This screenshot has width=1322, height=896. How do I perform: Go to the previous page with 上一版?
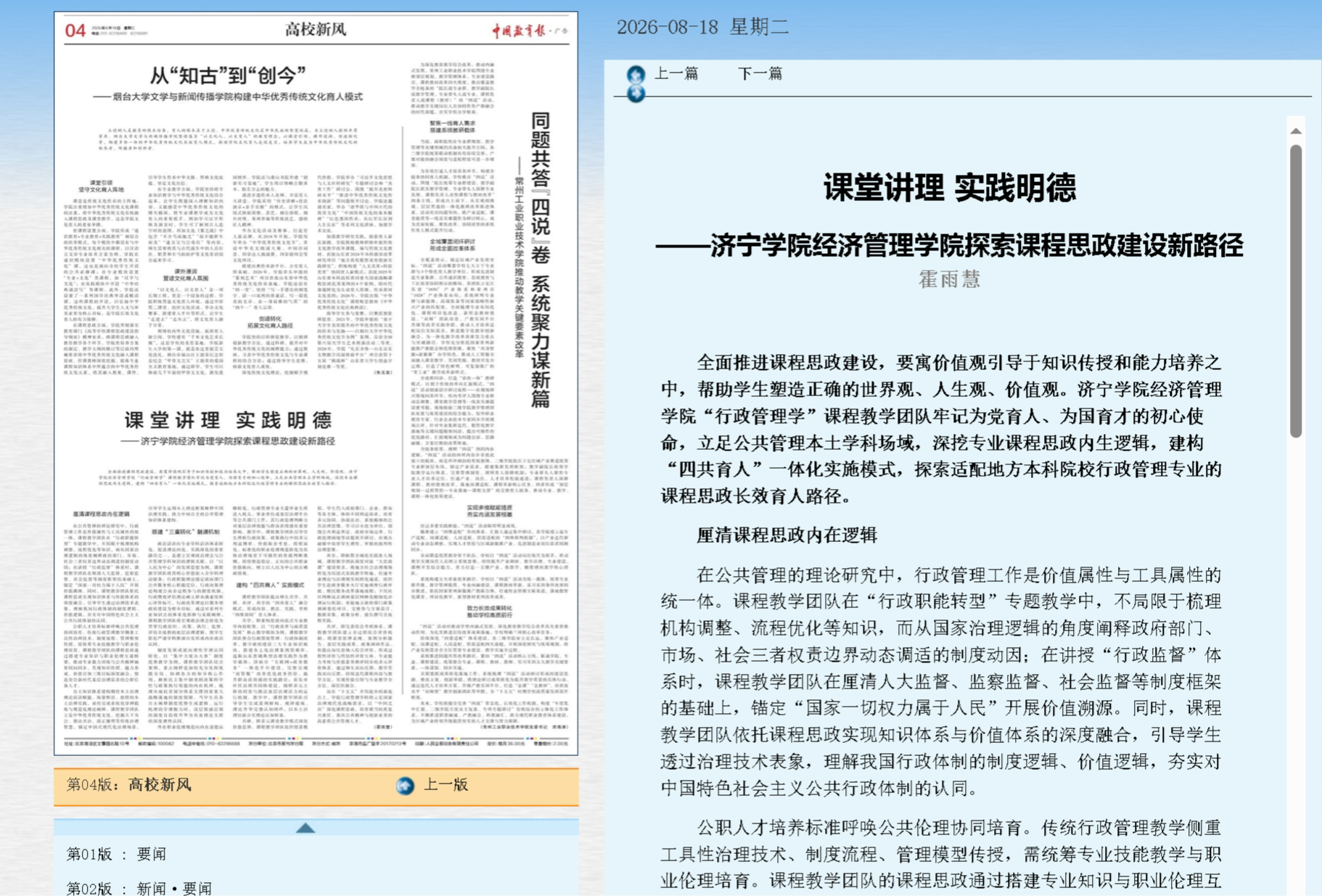coord(446,784)
